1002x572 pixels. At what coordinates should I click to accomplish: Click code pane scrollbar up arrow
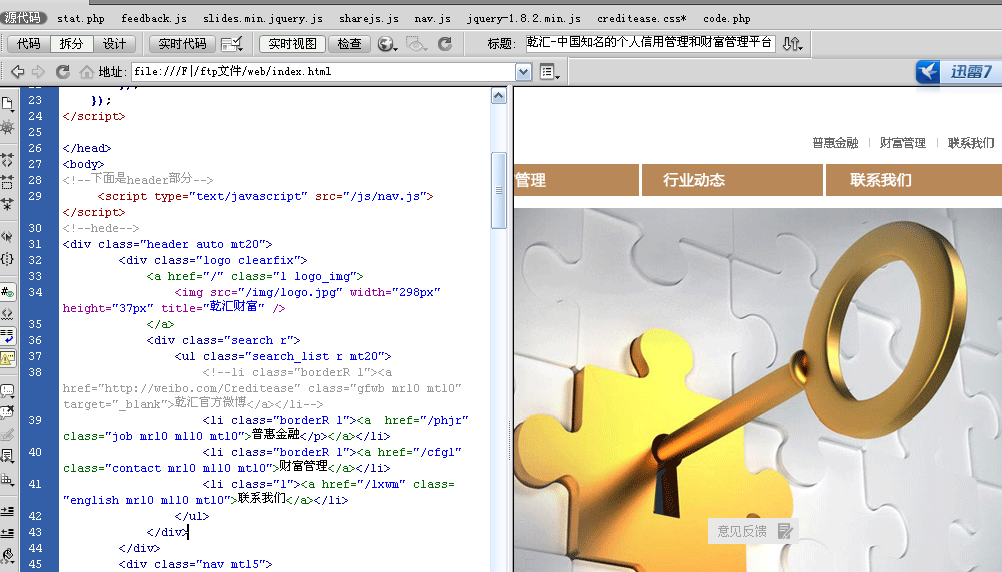click(498, 97)
